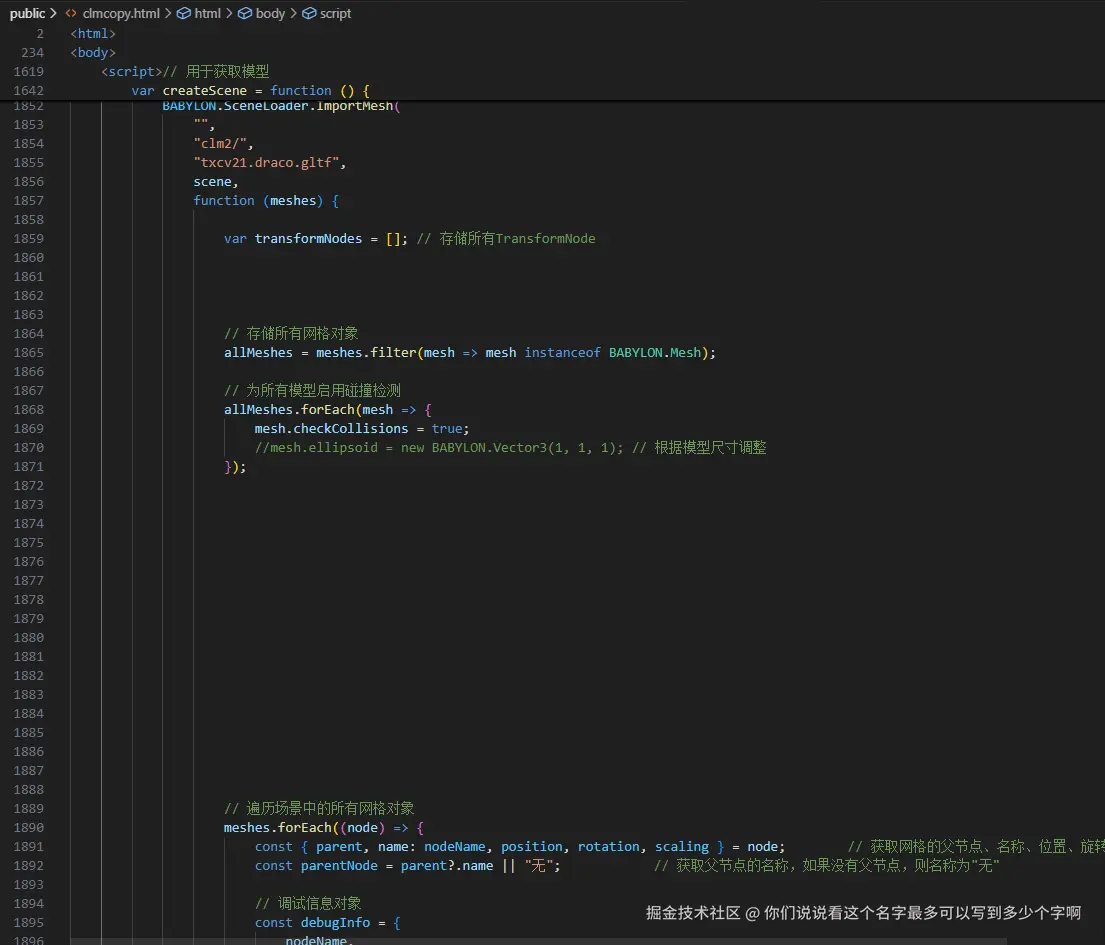Click 'scaling' in the destructuring line

click(681, 846)
